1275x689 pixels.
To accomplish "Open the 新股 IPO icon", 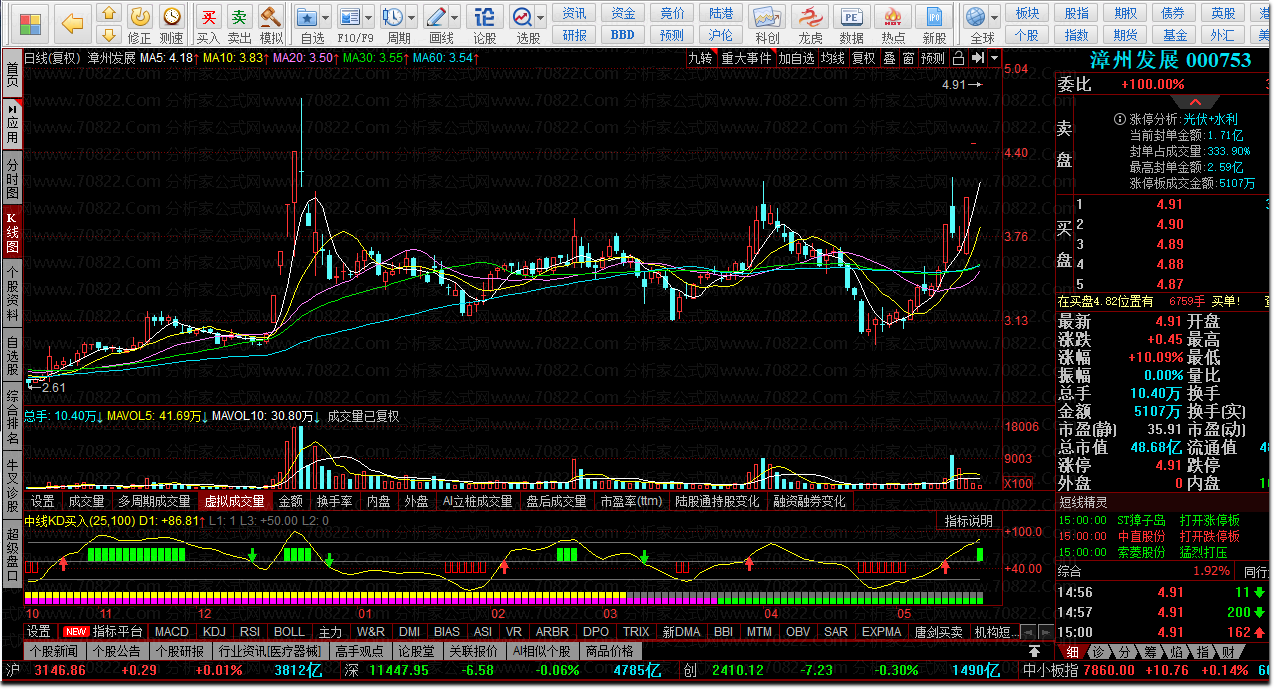I will click(x=935, y=17).
